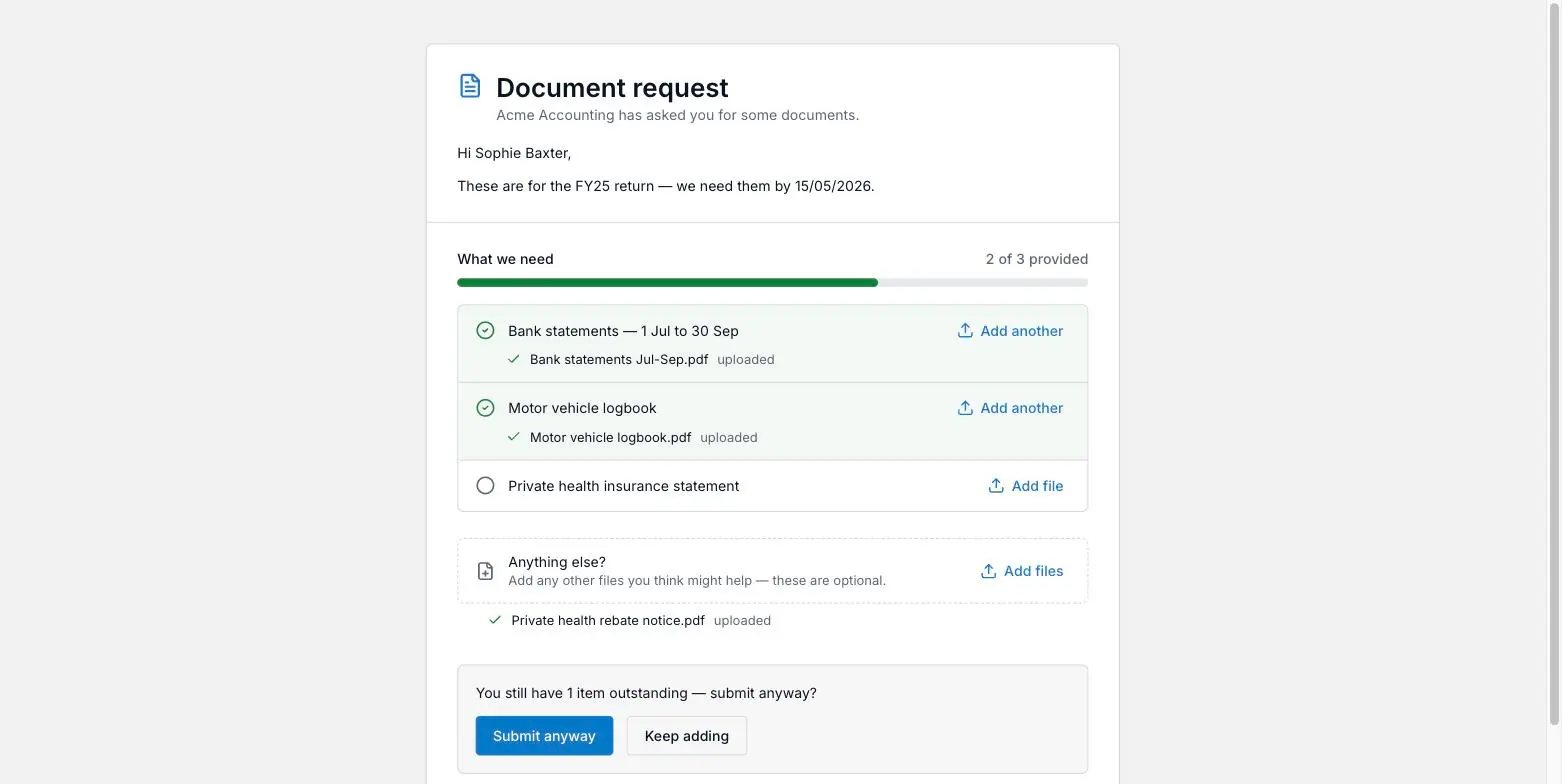Viewport: 1562px width, 784px height.
Task: Click the green check circle for Motor vehicle logbook
Action: pyautogui.click(x=485, y=408)
